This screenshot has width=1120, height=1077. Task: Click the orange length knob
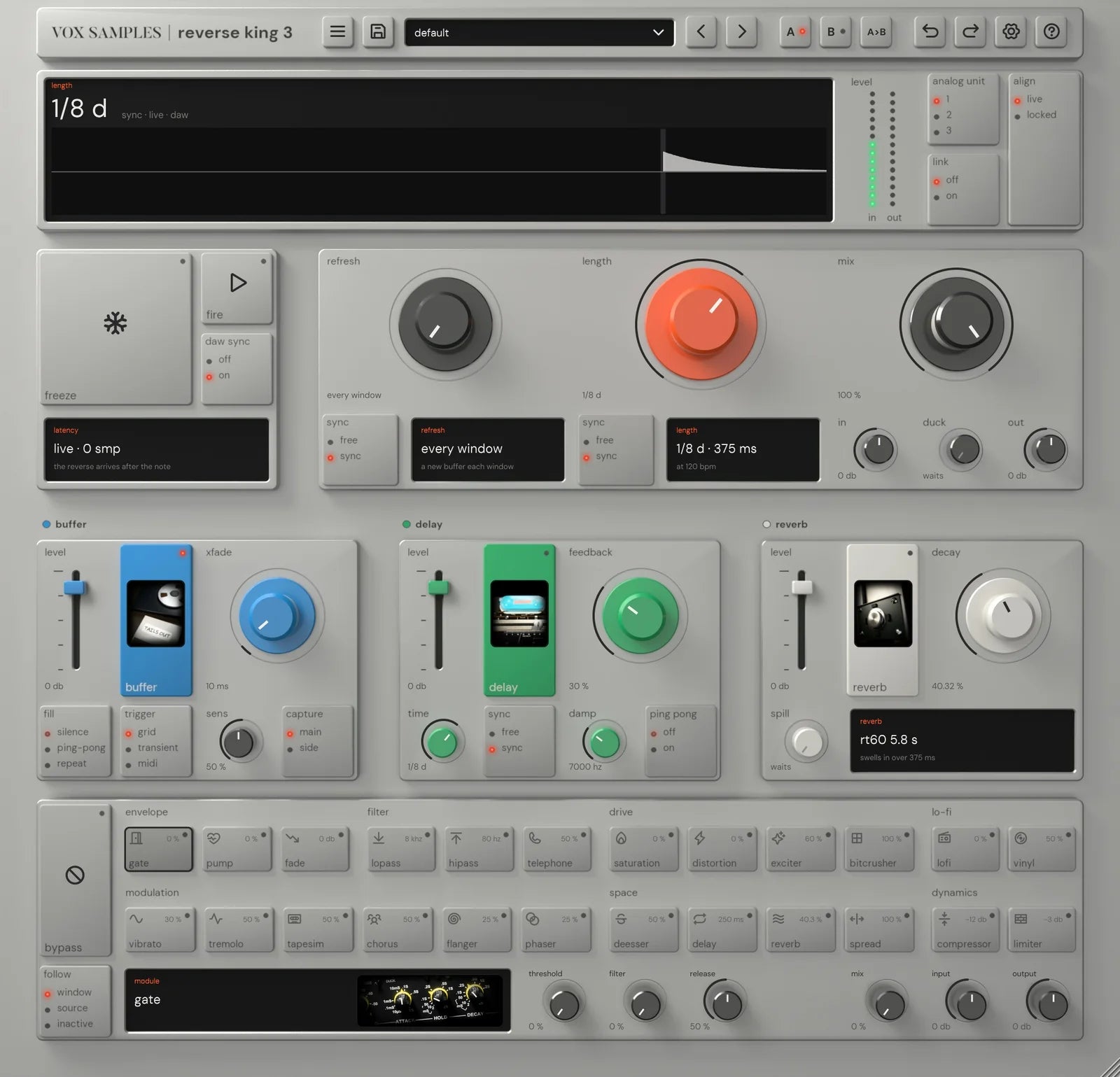pos(701,325)
